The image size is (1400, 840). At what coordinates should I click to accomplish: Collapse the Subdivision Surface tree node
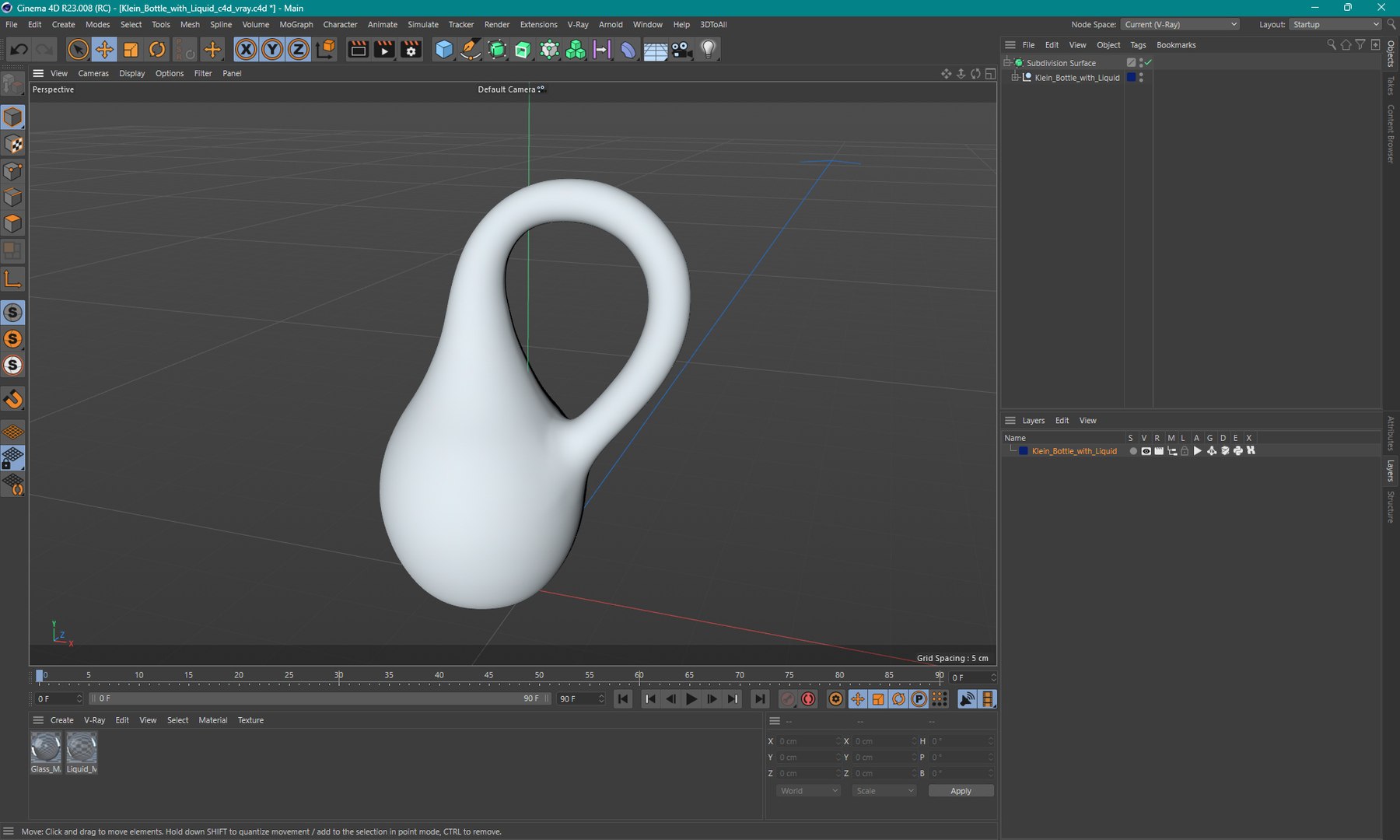[1007, 63]
